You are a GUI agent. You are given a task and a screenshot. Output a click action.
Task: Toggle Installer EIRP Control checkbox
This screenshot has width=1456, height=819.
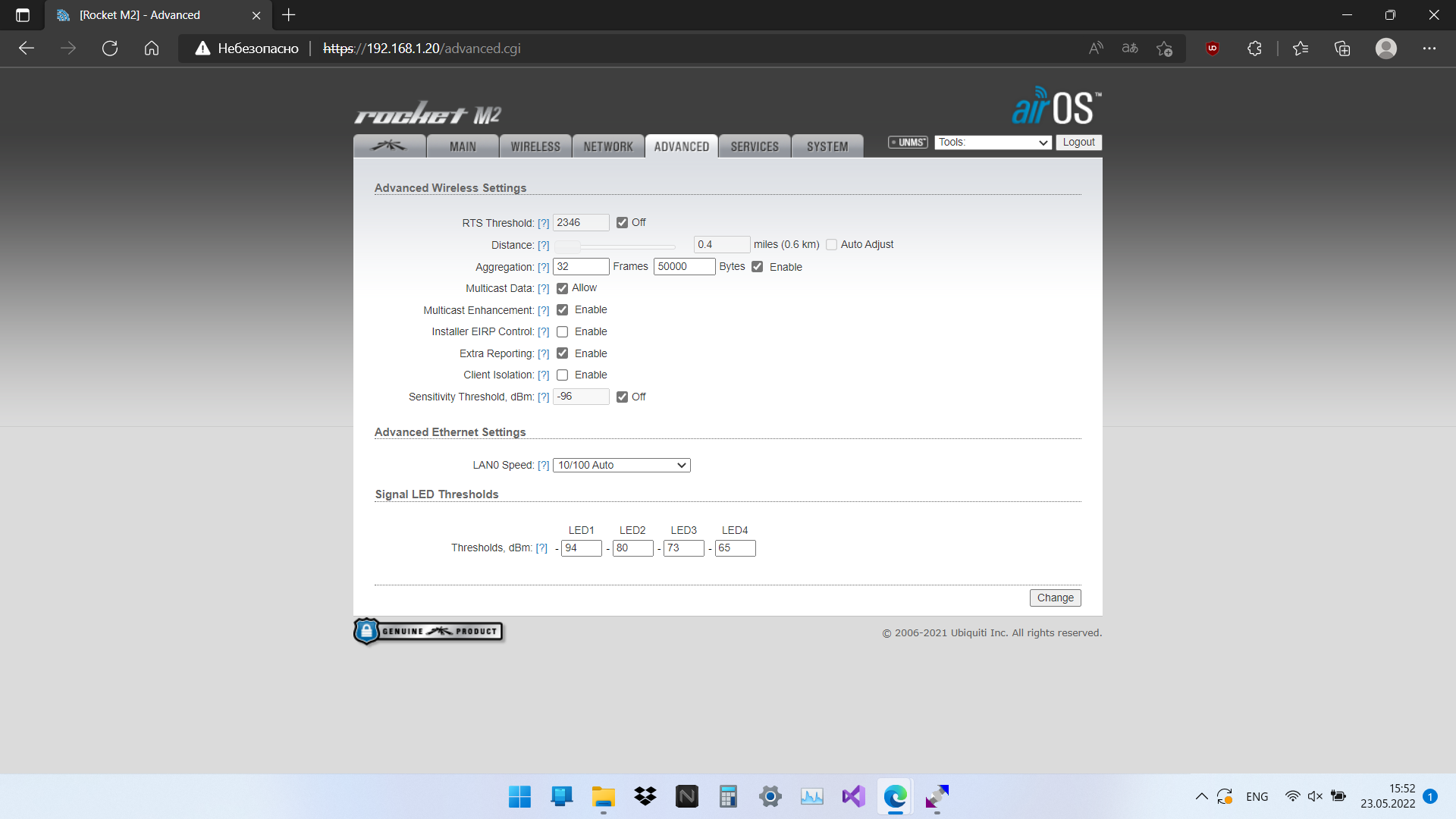pos(562,332)
